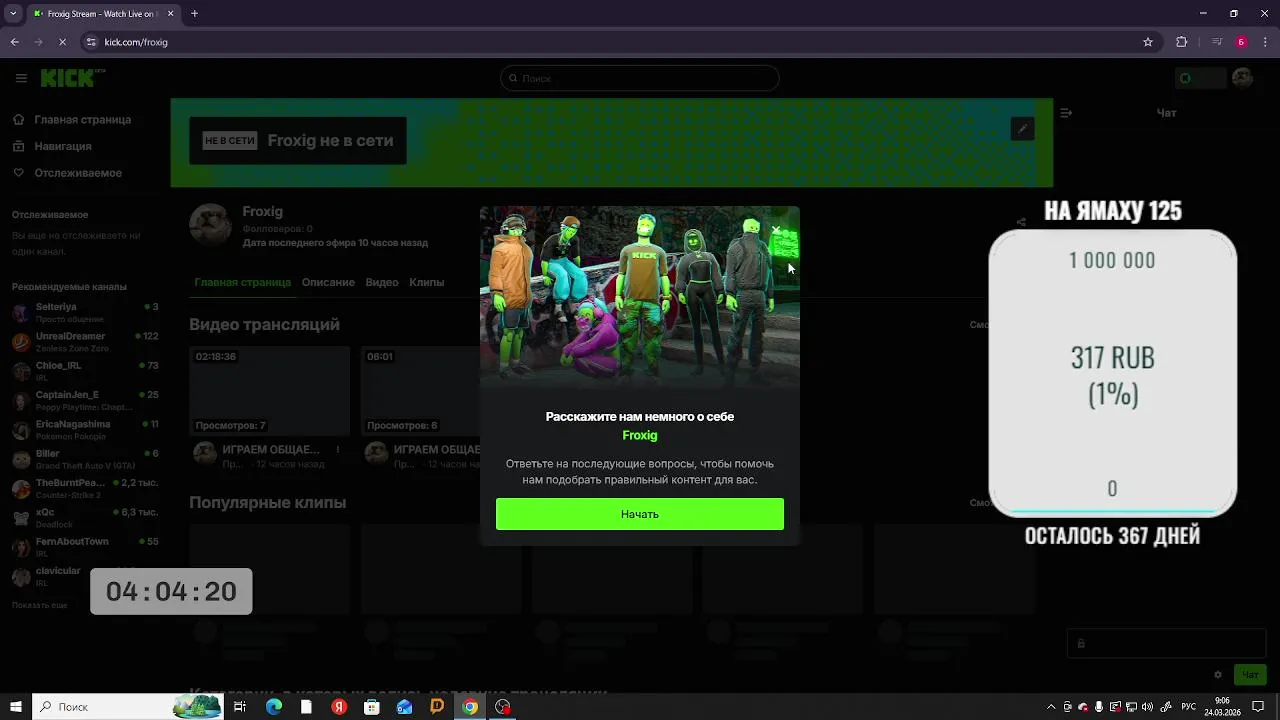Close the Froxig Stream browser tab
The height and width of the screenshot is (720, 1280).
coord(171,14)
